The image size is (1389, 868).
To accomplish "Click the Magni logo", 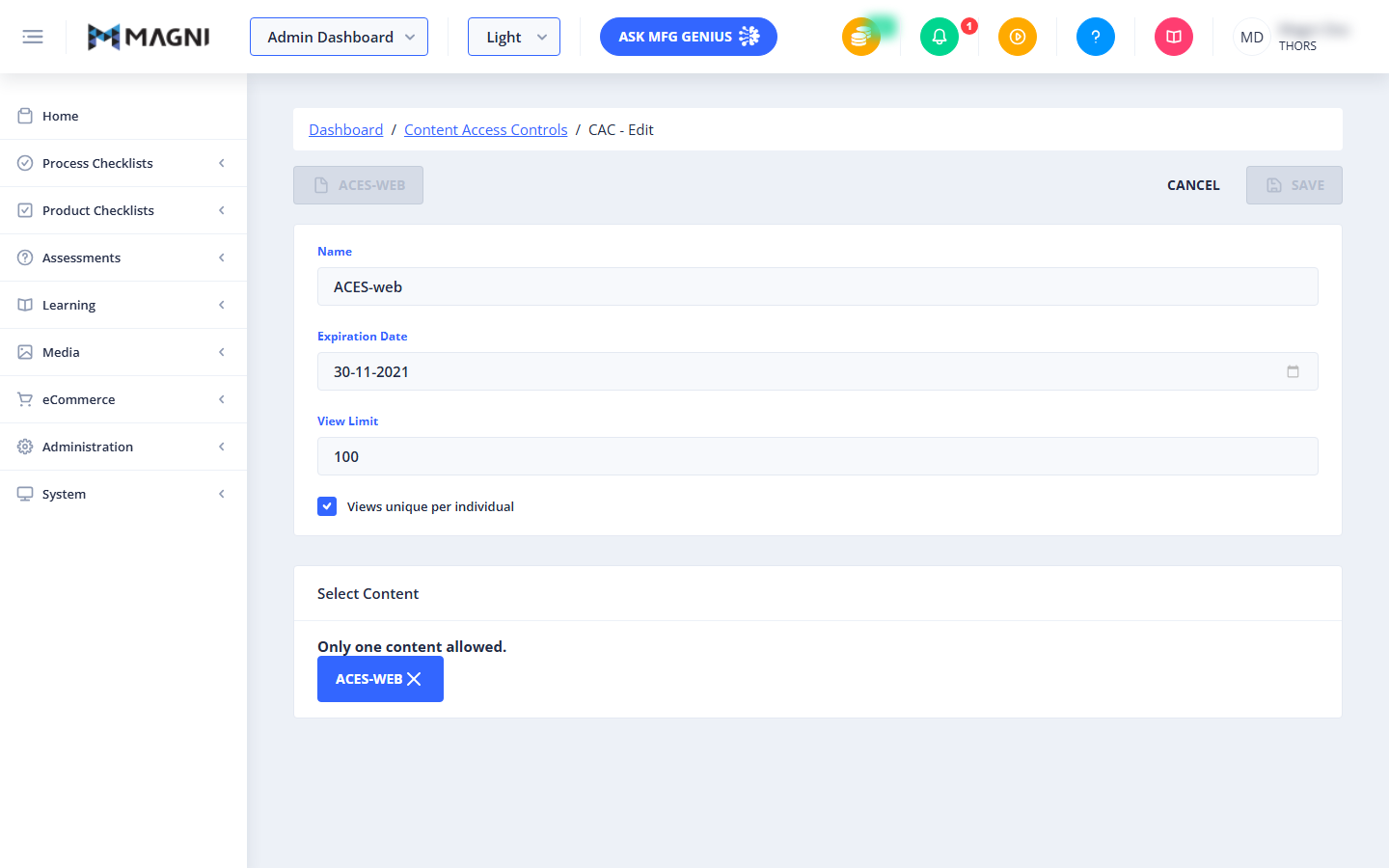I will tap(149, 37).
